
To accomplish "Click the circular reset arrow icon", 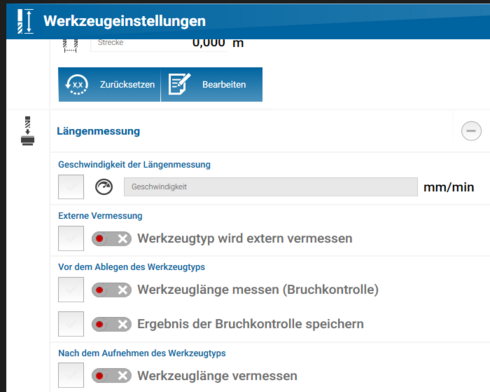I will click(x=77, y=85).
